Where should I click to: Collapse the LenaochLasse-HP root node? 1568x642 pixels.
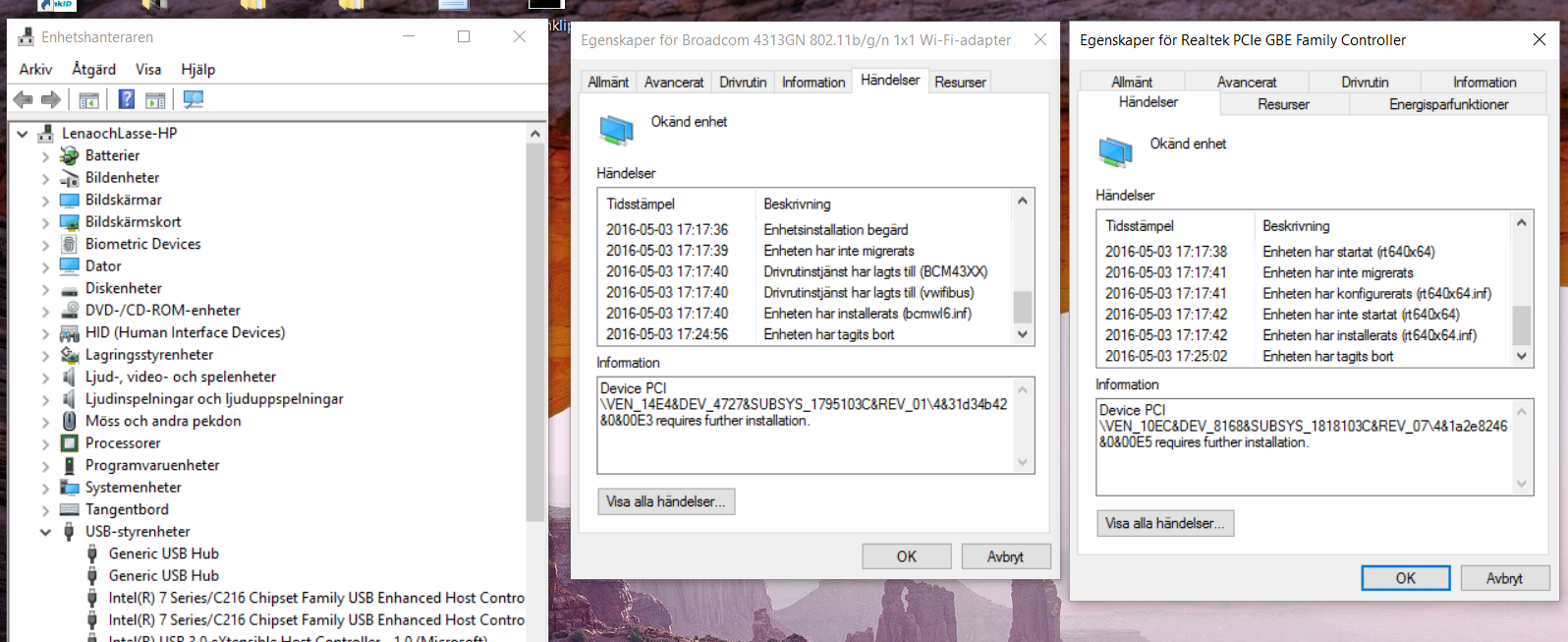pyautogui.click(x=22, y=134)
